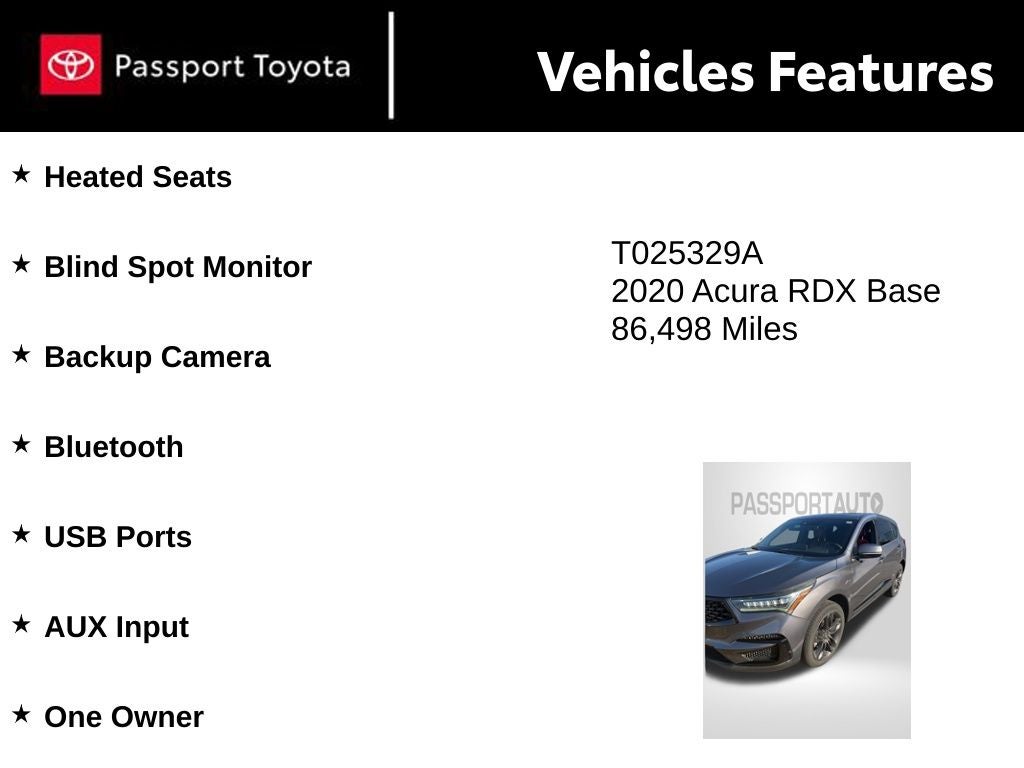Click the red Toyota logo
Screen dimensions: 1024x768
(70, 65)
